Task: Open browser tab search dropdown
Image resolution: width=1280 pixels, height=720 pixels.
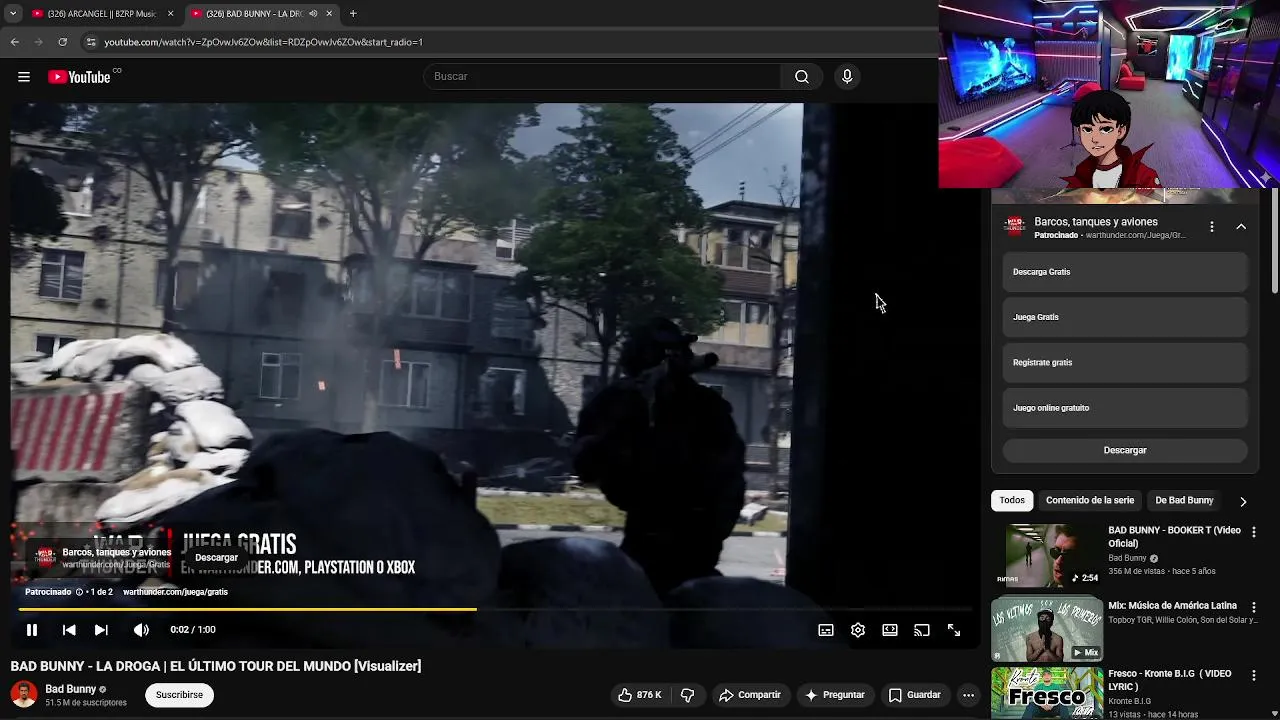Action: pyautogui.click(x=13, y=14)
